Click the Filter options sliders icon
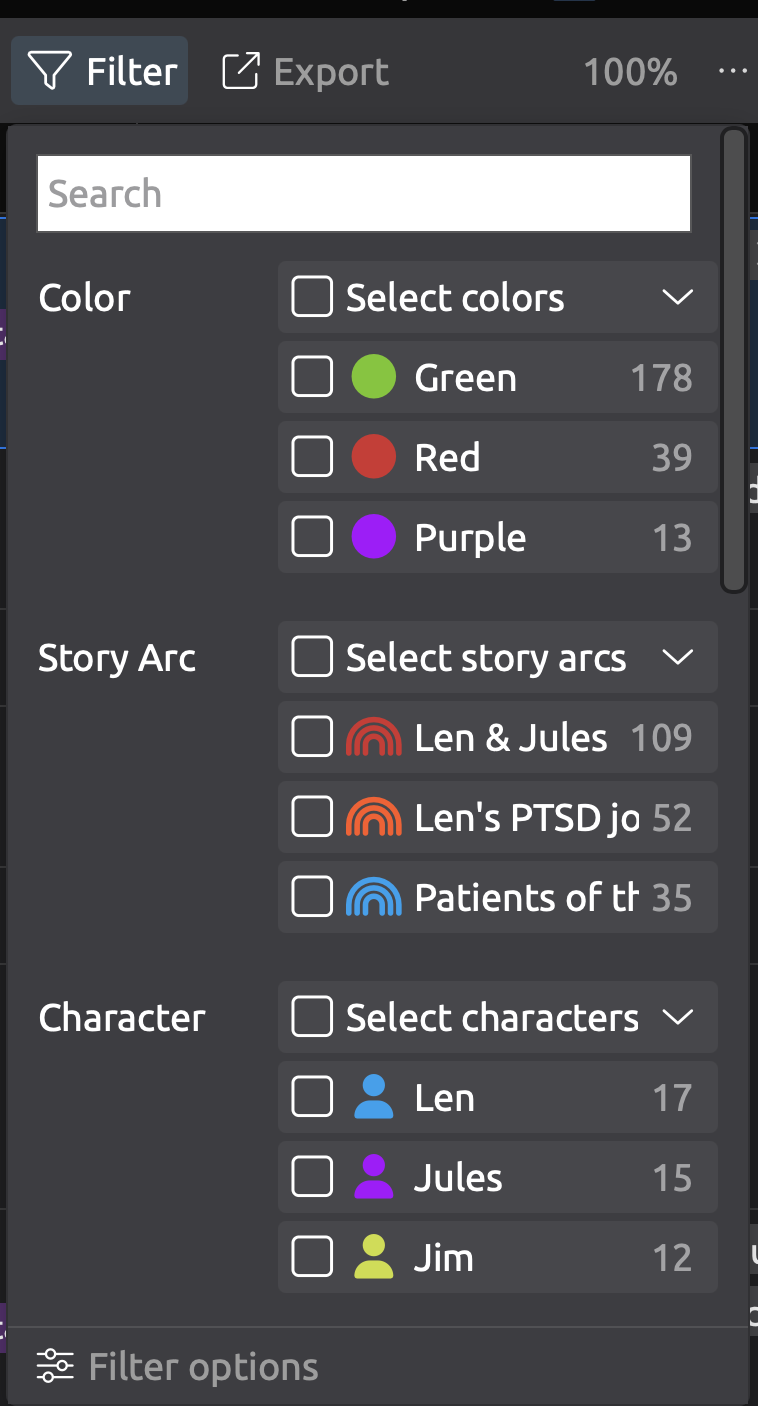This screenshot has height=1406, width=758. click(x=55, y=1366)
